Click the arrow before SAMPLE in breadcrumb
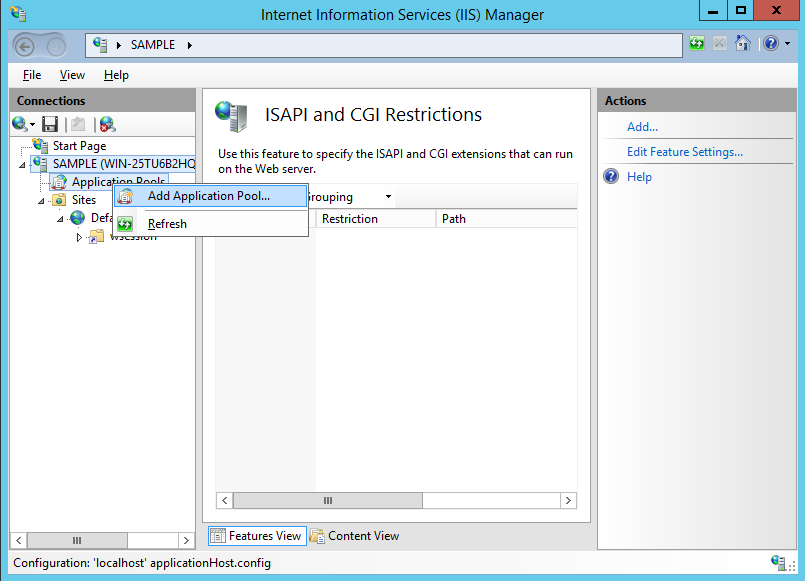 pyautogui.click(x=119, y=45)
